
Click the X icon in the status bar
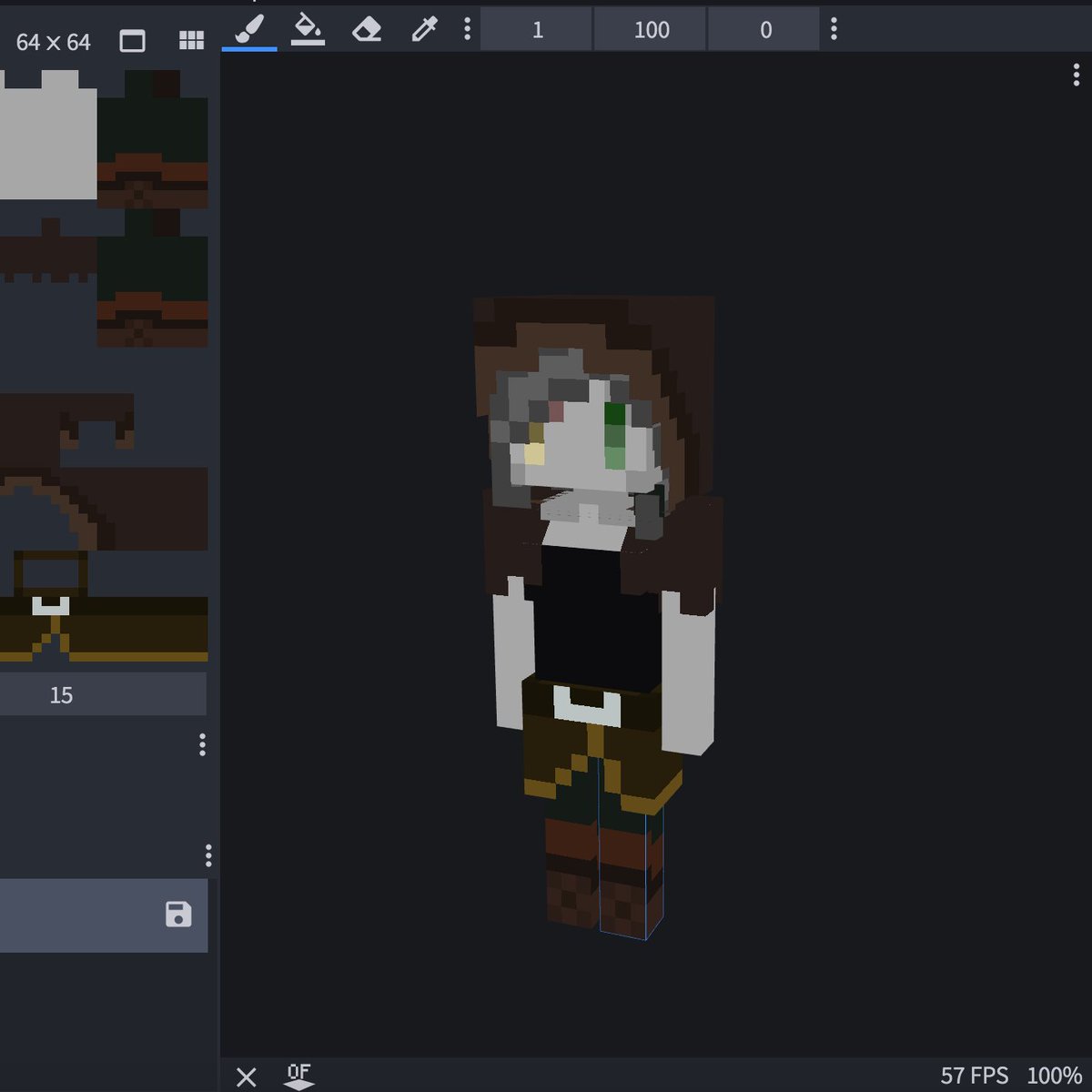click(x=246, y=1077)
